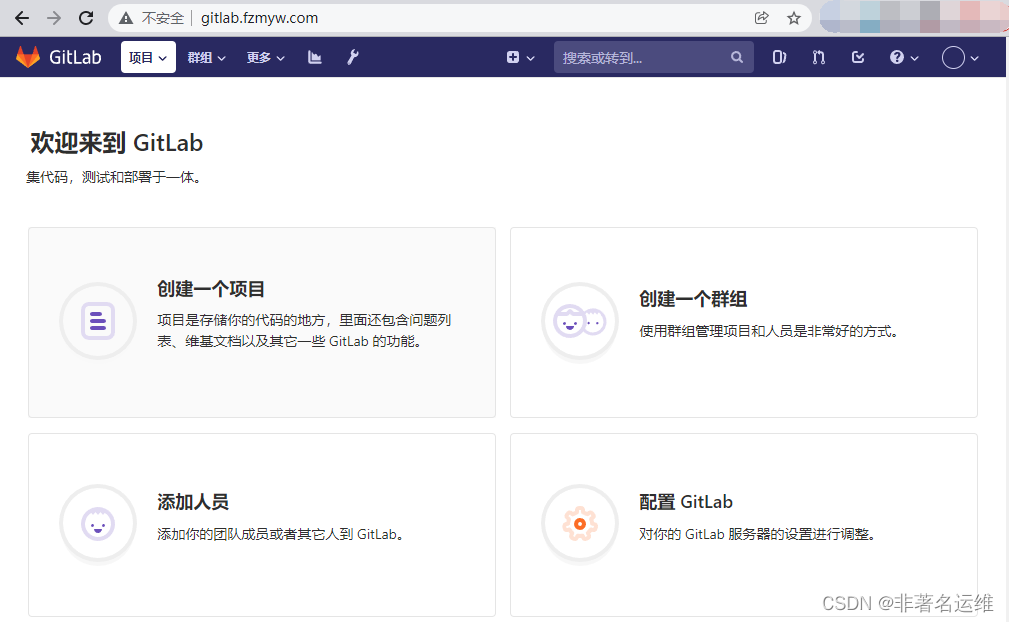Open the 配置 GitLab card heading
The height and width of the screenshot is (622, 1009).
point(686,502)
